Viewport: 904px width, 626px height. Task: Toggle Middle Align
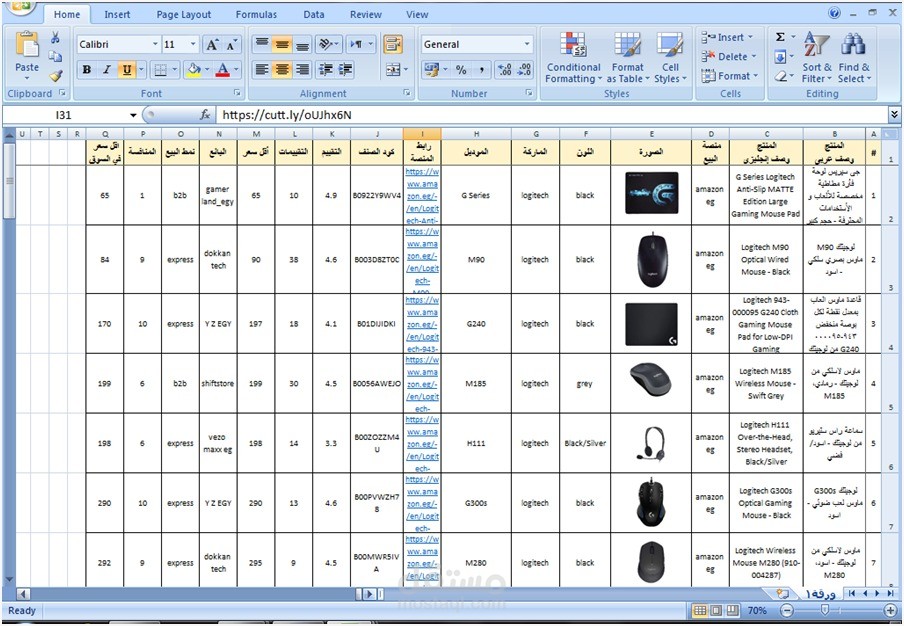click(x=282, y=44)
